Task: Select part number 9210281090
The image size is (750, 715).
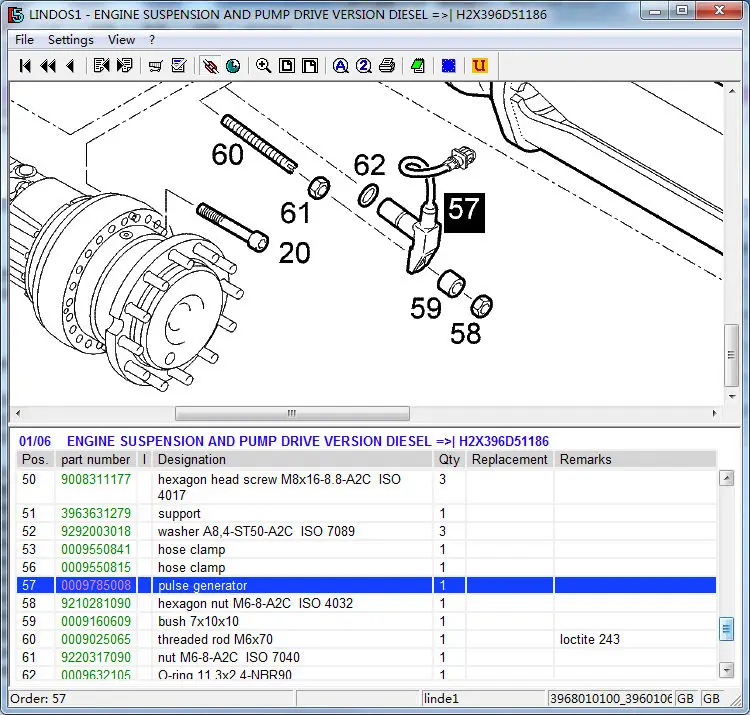Action: [96, 604]
